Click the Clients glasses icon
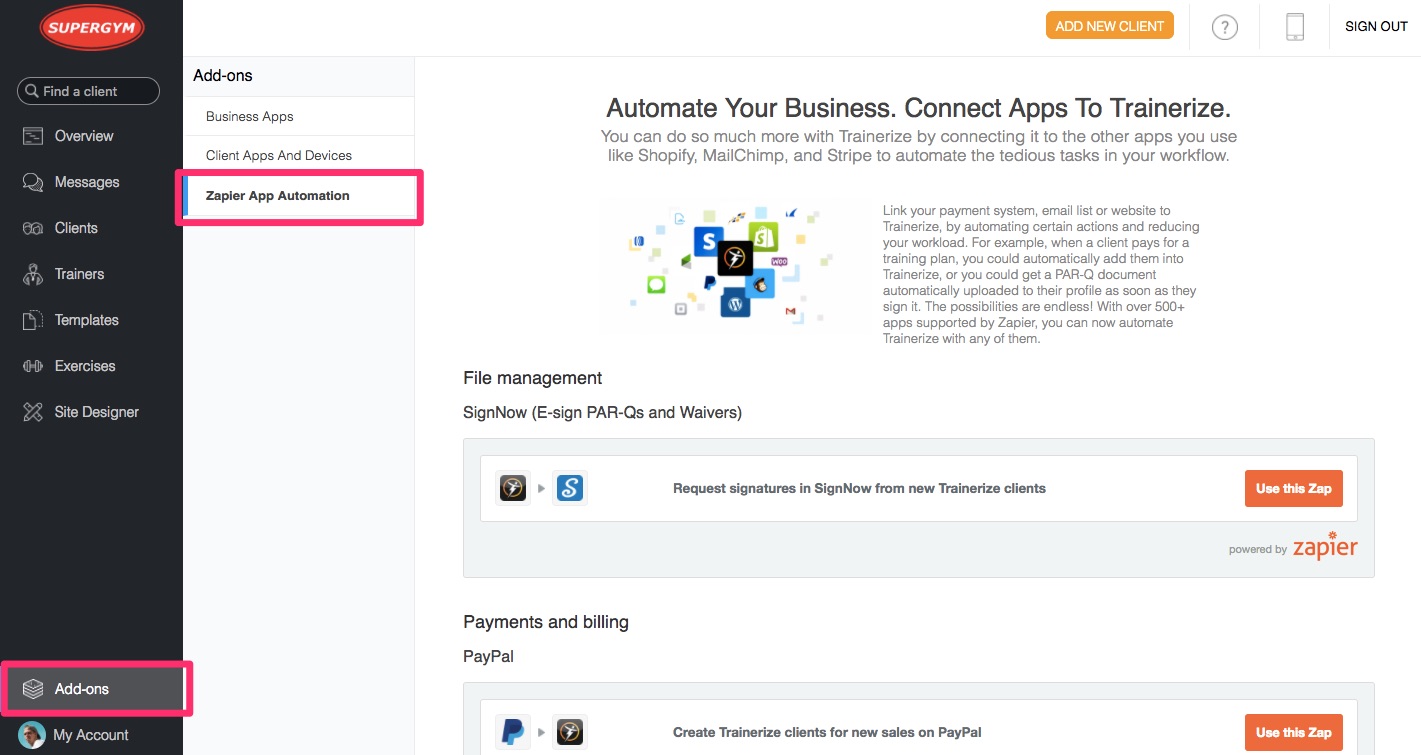1421x755 pixels. 33,228
